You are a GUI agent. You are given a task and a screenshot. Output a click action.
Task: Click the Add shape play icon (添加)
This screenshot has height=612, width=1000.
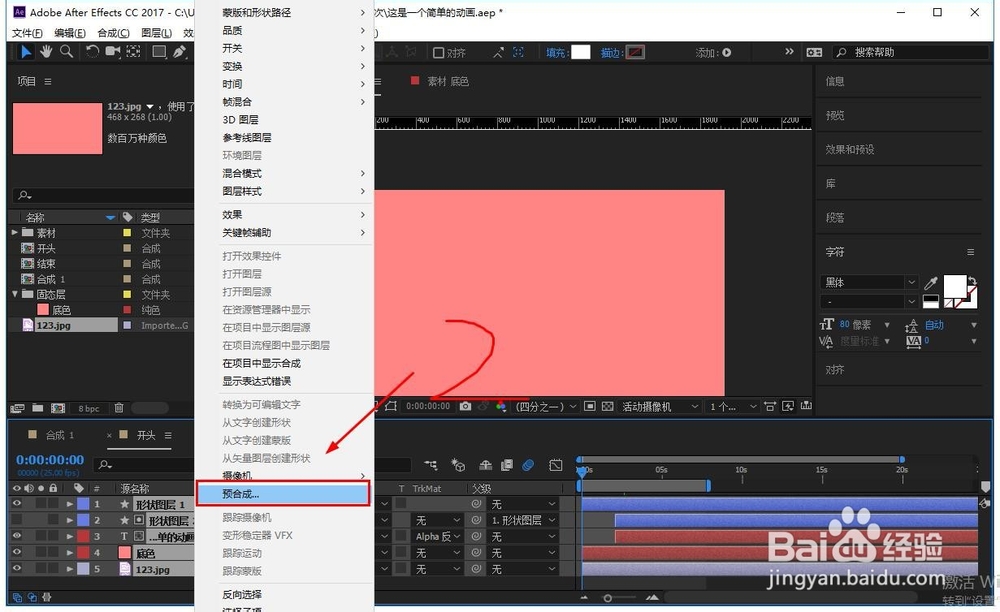[726, 53]
